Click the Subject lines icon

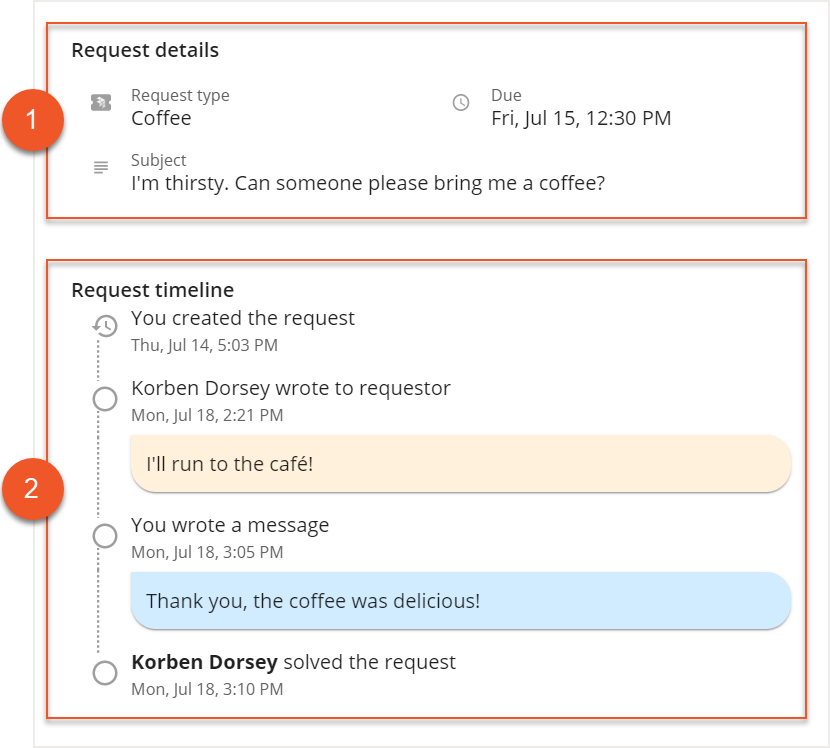pyautogui.click(x=100, y=167)
